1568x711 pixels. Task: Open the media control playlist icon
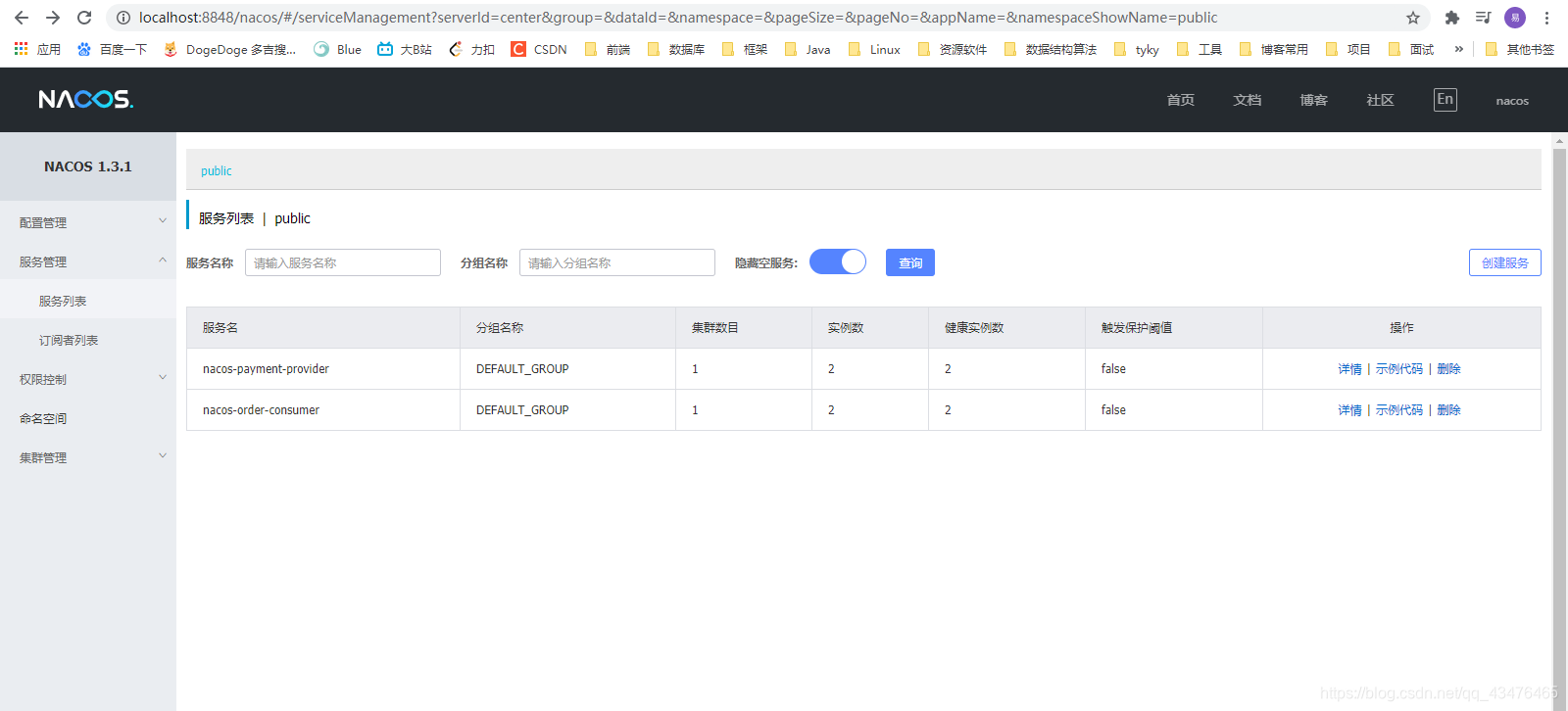(x=1484, y=18)
